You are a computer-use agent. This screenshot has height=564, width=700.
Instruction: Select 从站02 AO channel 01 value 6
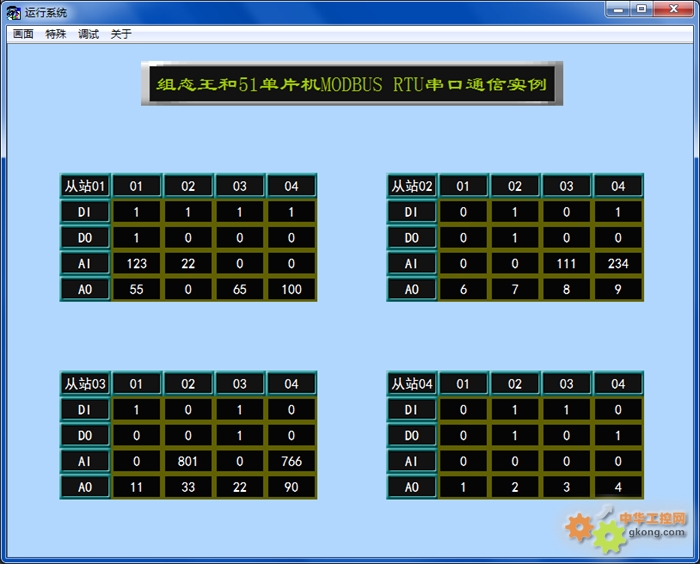(x=463, y=289)
